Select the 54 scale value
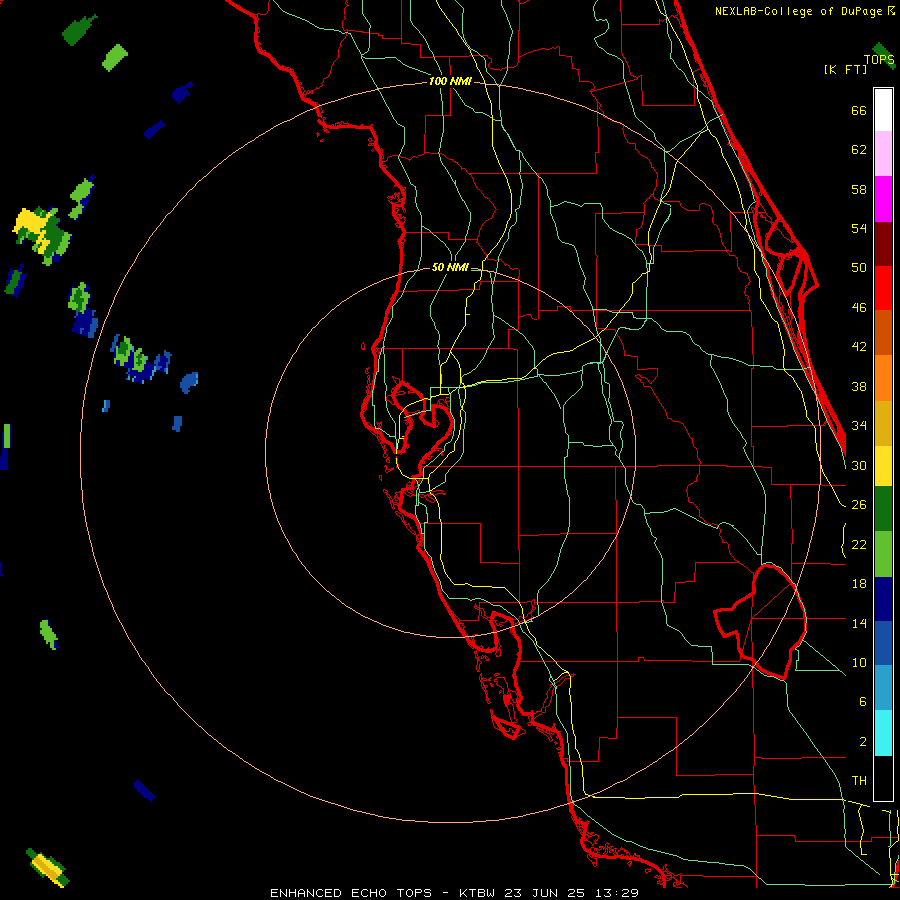The image size is (900, 900). [859, 228]
